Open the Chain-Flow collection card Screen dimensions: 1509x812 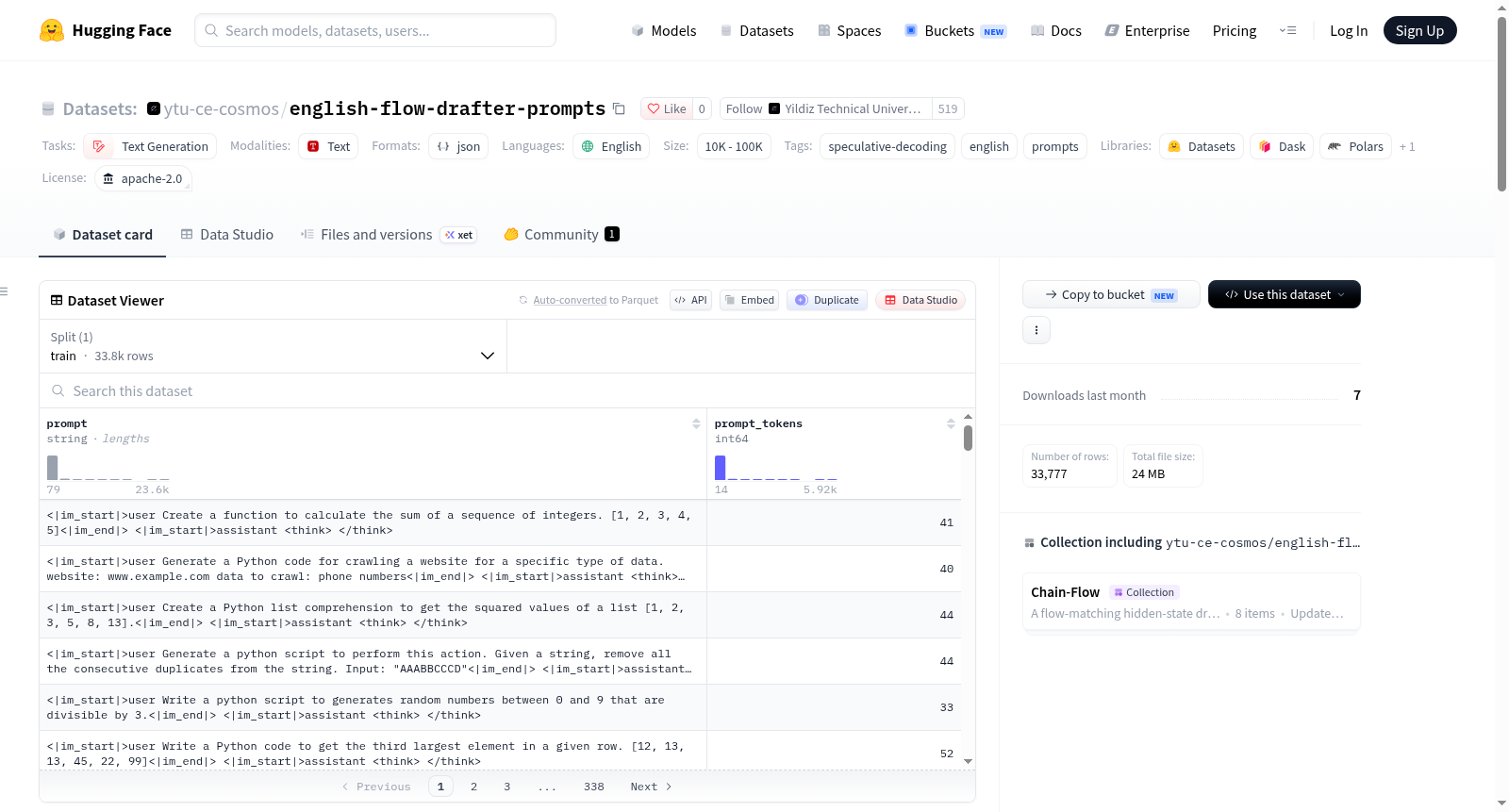[1191, 603]
